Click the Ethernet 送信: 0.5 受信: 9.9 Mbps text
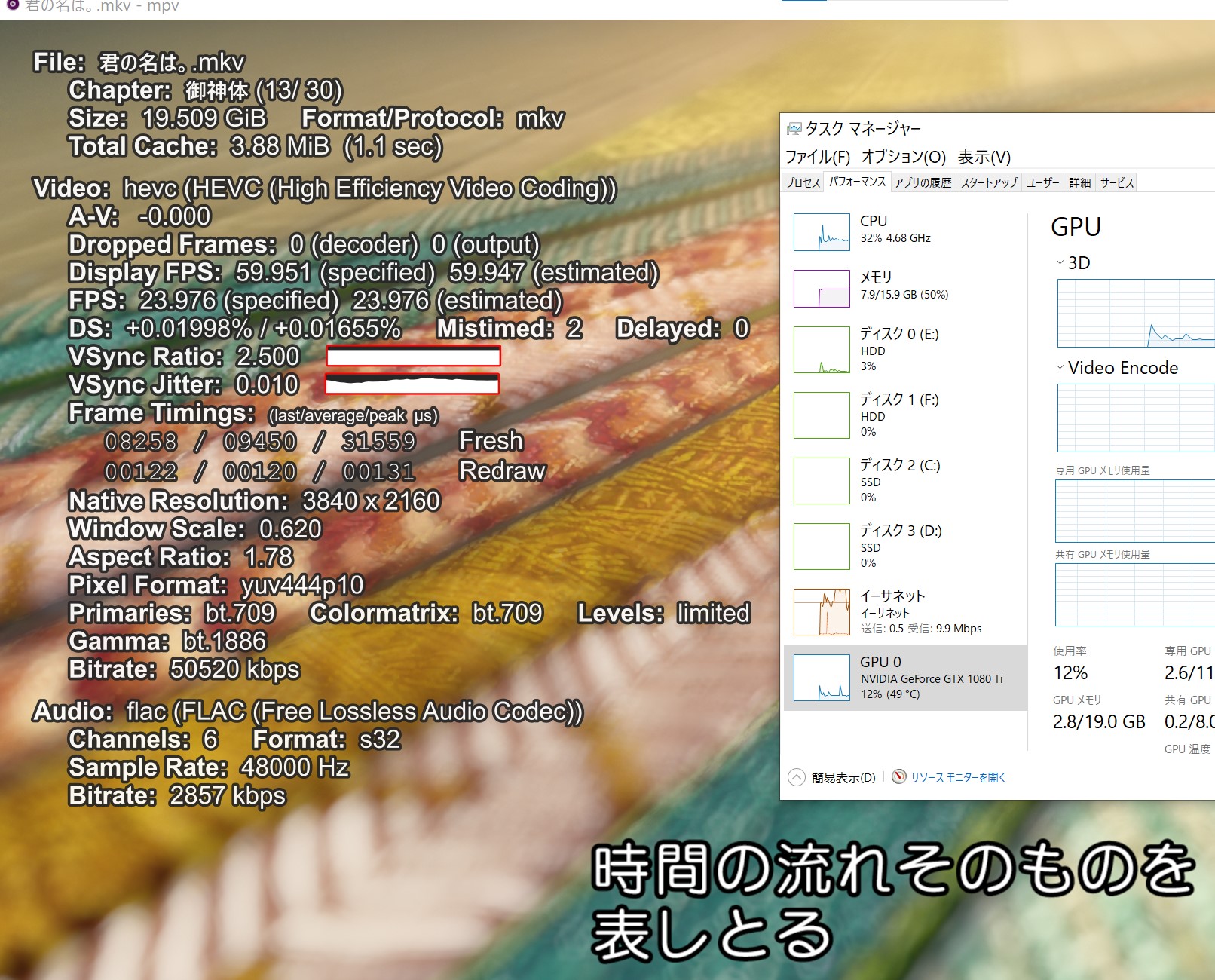 click(x=921, y=629)
